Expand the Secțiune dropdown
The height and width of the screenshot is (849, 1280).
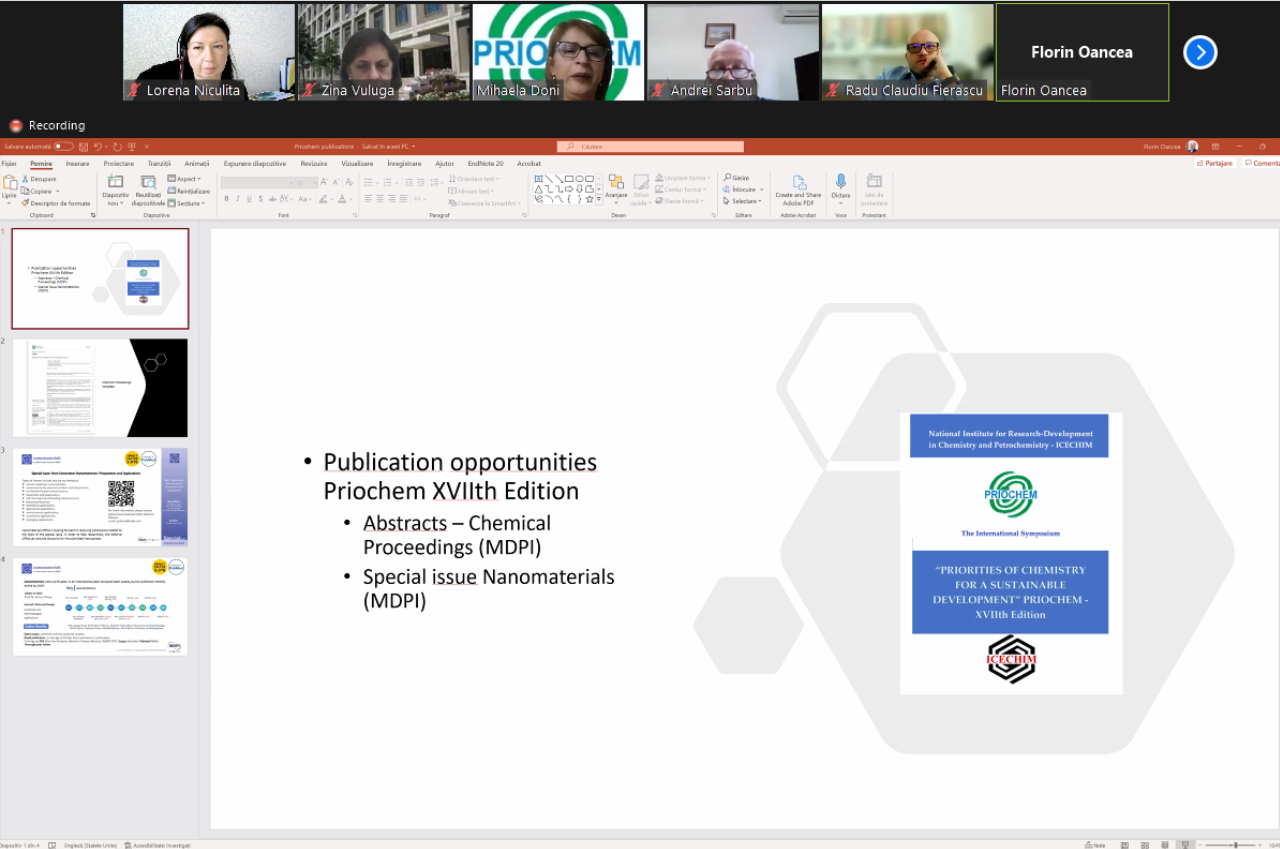pyautogui.click(x=188, y=203)
